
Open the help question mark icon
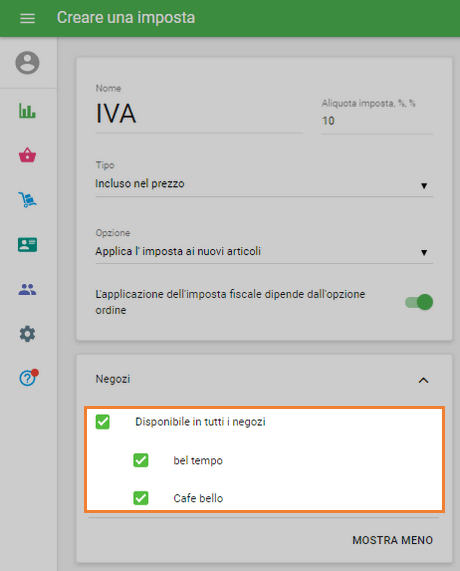click(x=28, y=378)
